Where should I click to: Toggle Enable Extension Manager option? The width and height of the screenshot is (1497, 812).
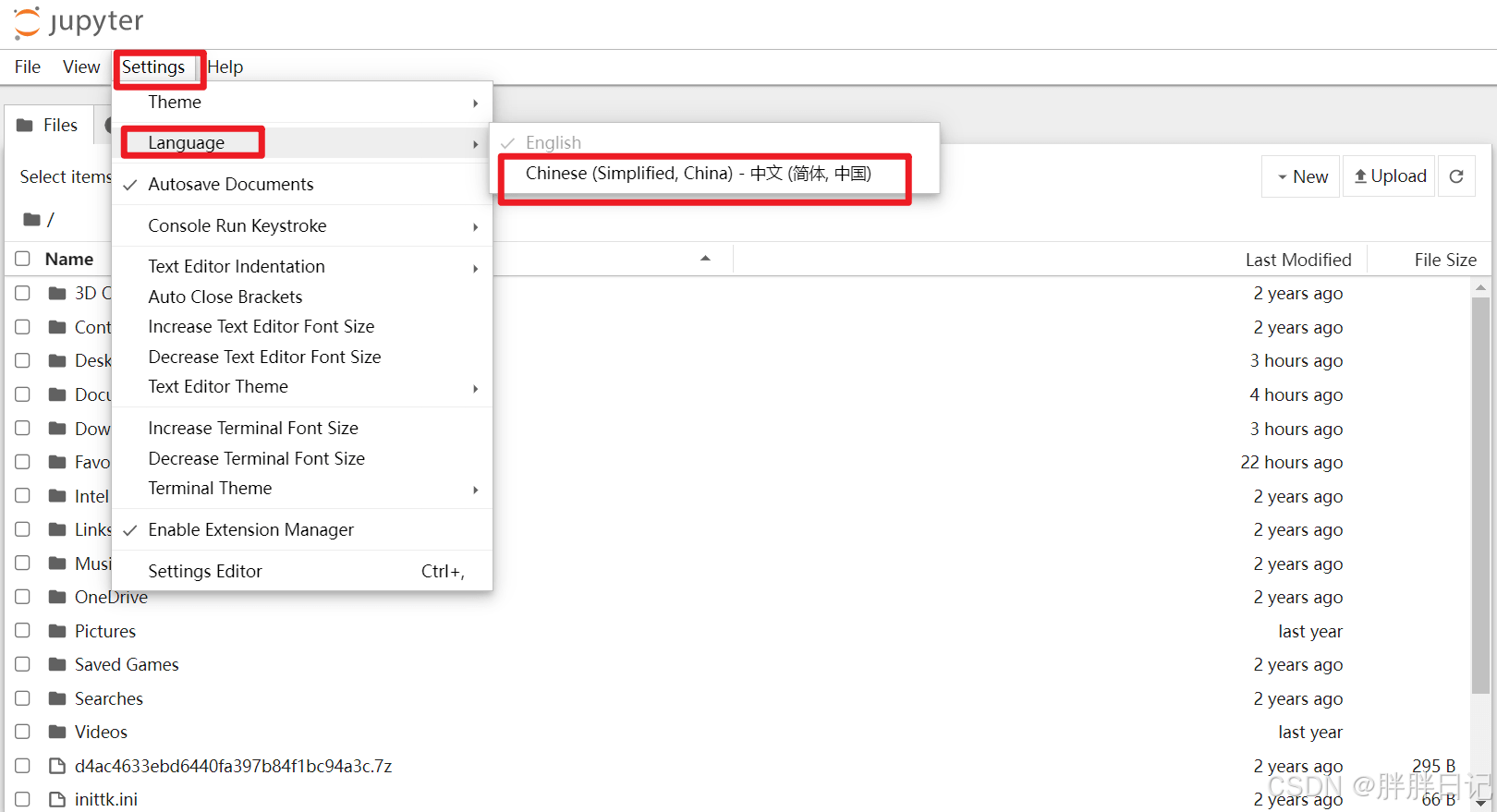point(302,529)
